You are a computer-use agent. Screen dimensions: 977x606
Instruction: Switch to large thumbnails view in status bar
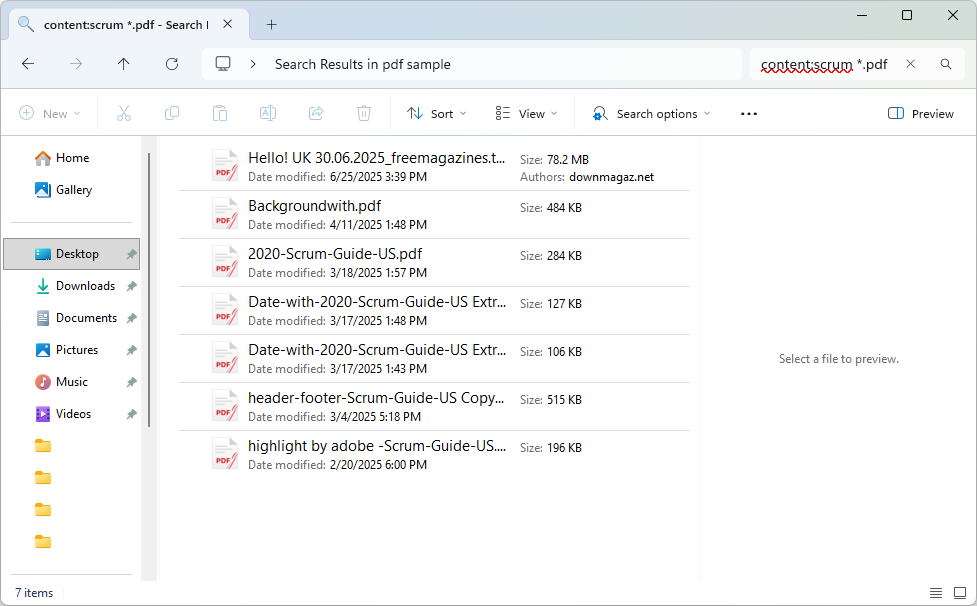pyautogui.click(x=962, y=593)
